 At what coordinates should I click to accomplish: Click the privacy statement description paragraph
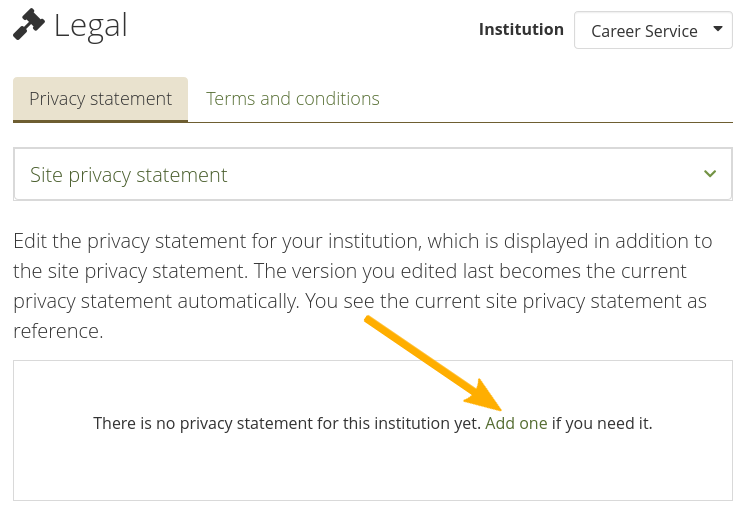pos(362,285)
